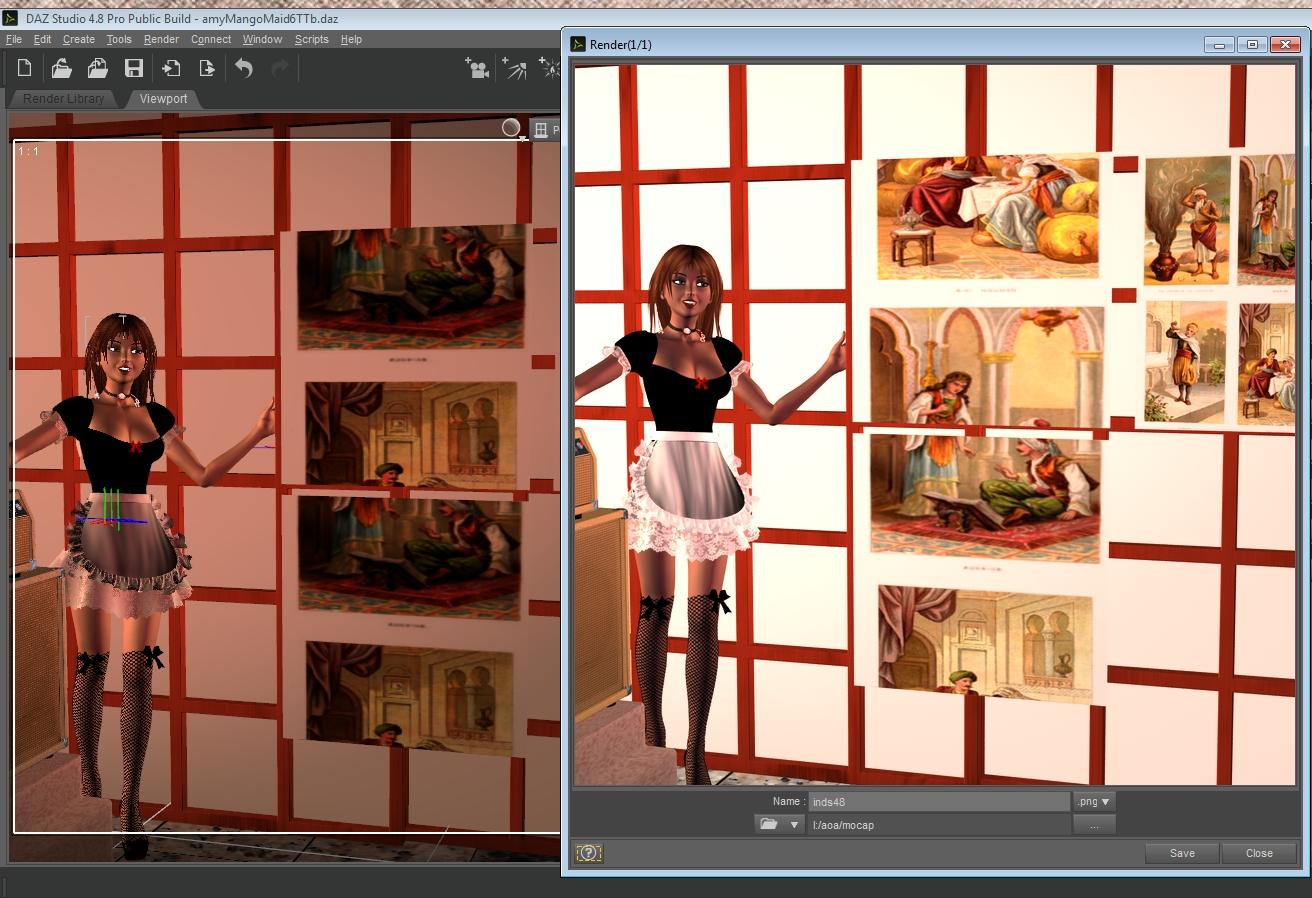The width and height of the screenshot is (1312, 898).
Task: Create a new spotlight
Action: pos(514,68)
